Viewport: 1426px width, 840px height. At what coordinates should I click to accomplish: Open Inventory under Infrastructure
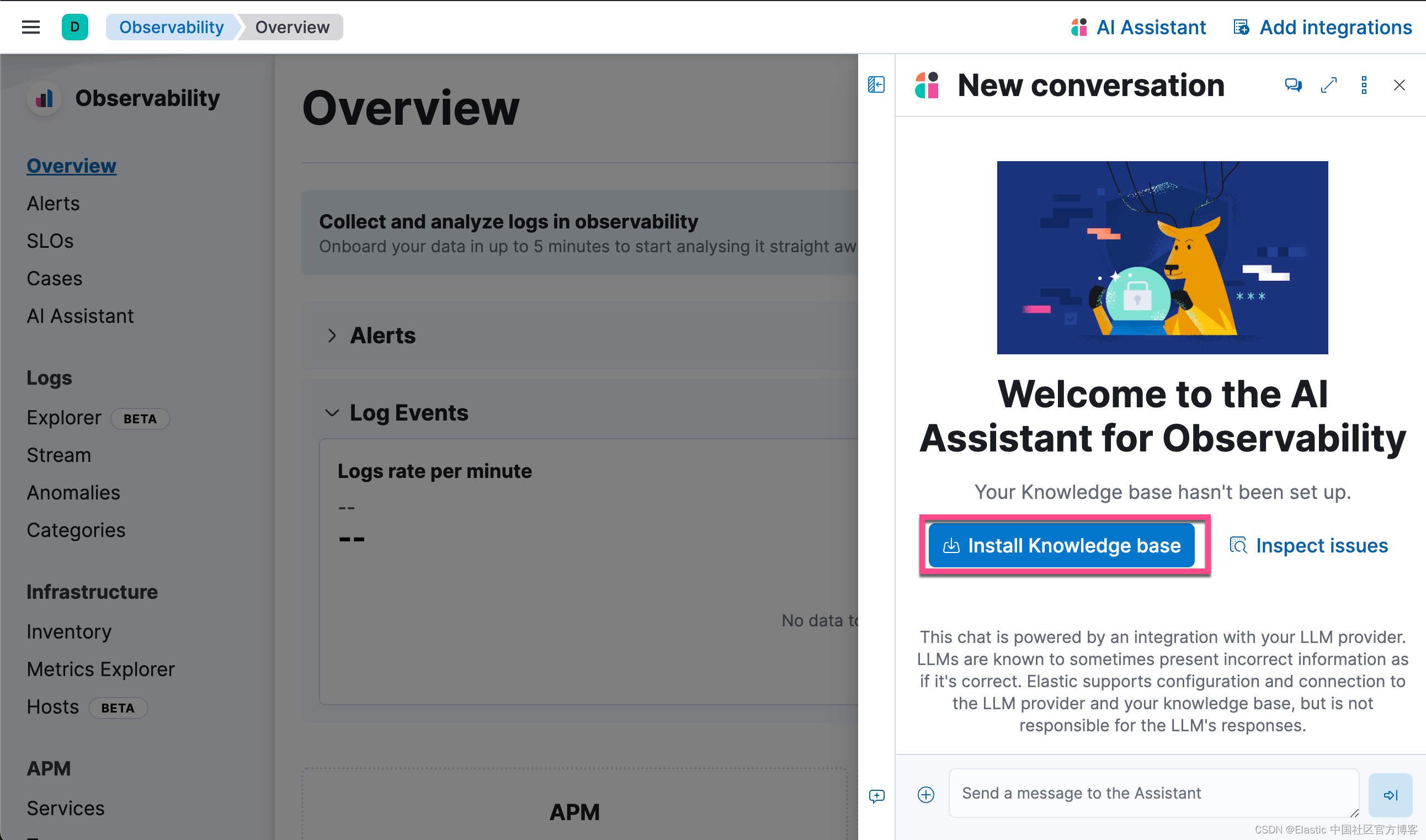click(69, 631)
